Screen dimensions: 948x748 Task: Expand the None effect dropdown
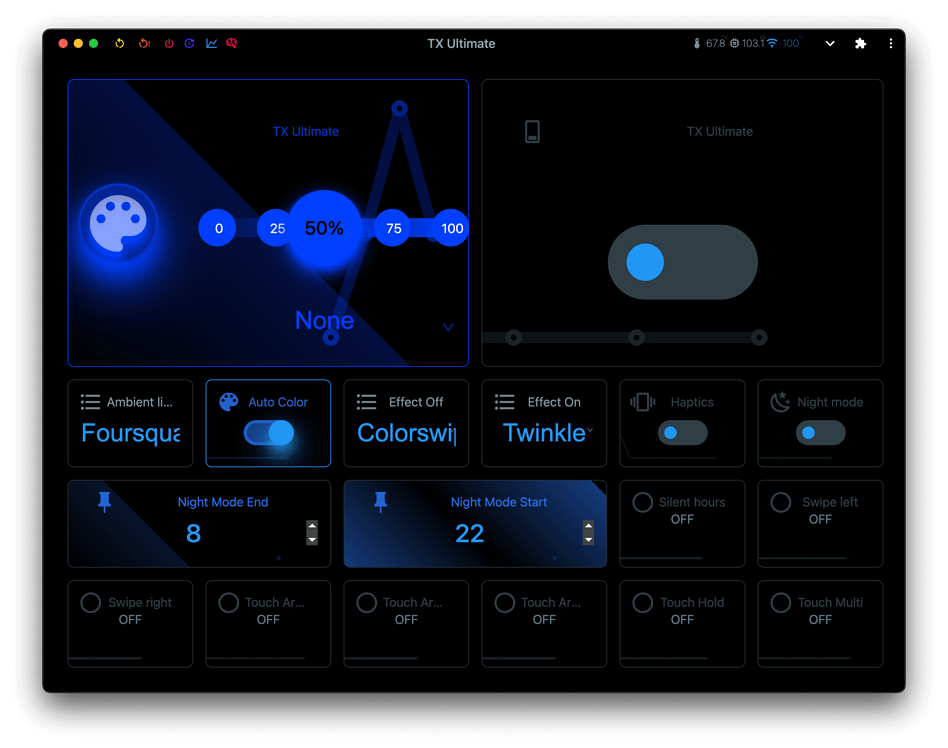tap(448, 327)
